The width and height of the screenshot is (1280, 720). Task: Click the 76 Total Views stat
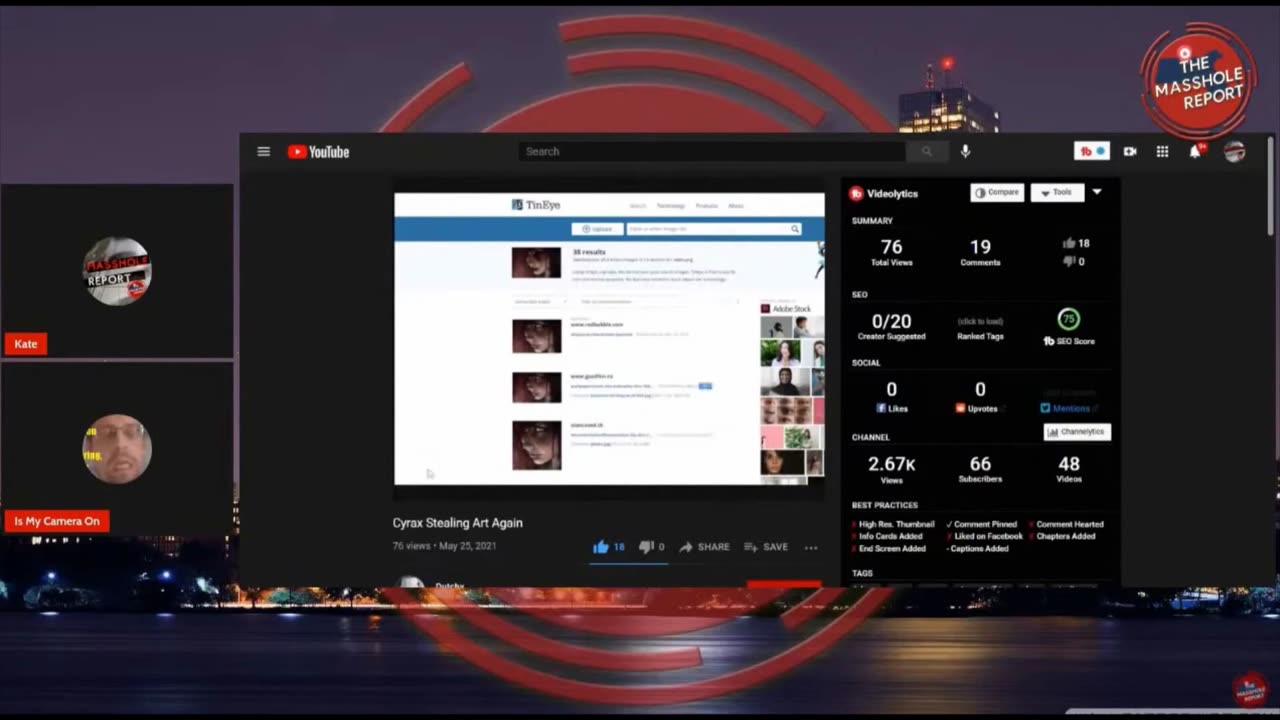[891, 250]
